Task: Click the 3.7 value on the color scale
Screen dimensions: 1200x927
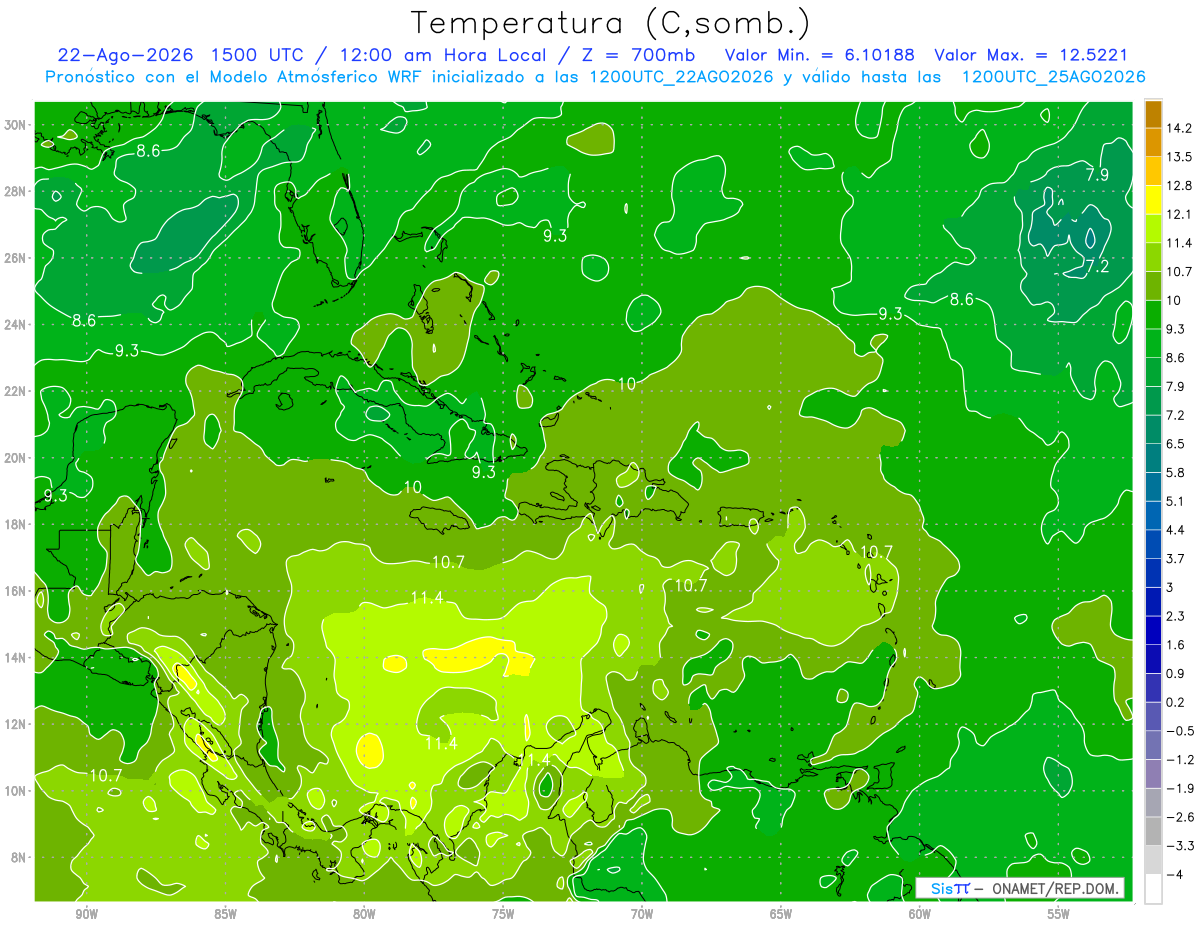Action: pos(1176,559)
